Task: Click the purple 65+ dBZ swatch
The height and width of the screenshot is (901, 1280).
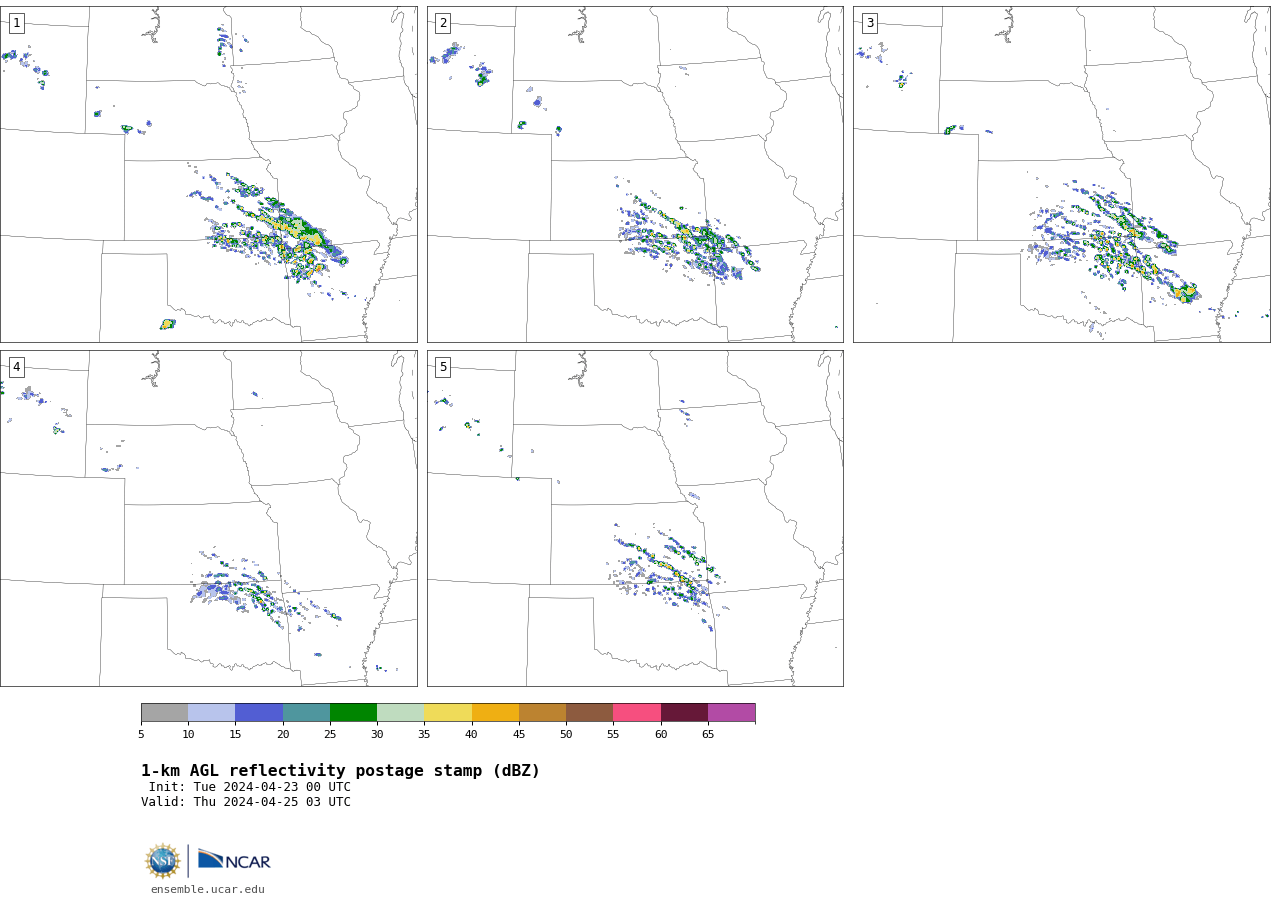Action: (x=732, y=713)
